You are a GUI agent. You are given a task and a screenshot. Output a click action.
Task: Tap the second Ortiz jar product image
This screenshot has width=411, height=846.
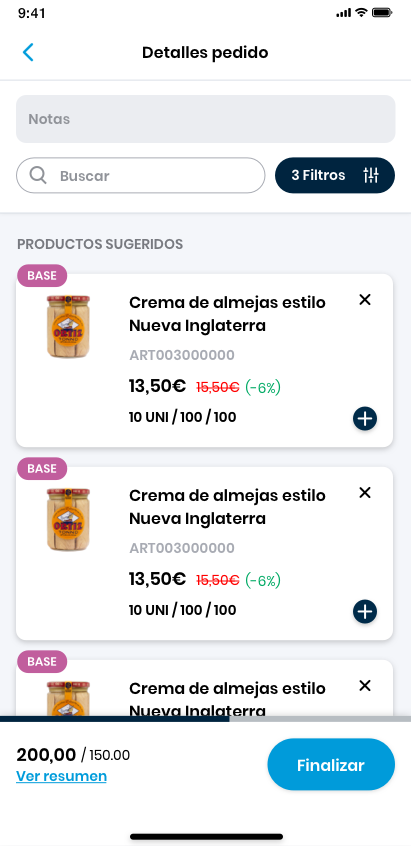[x=68, y=520]
